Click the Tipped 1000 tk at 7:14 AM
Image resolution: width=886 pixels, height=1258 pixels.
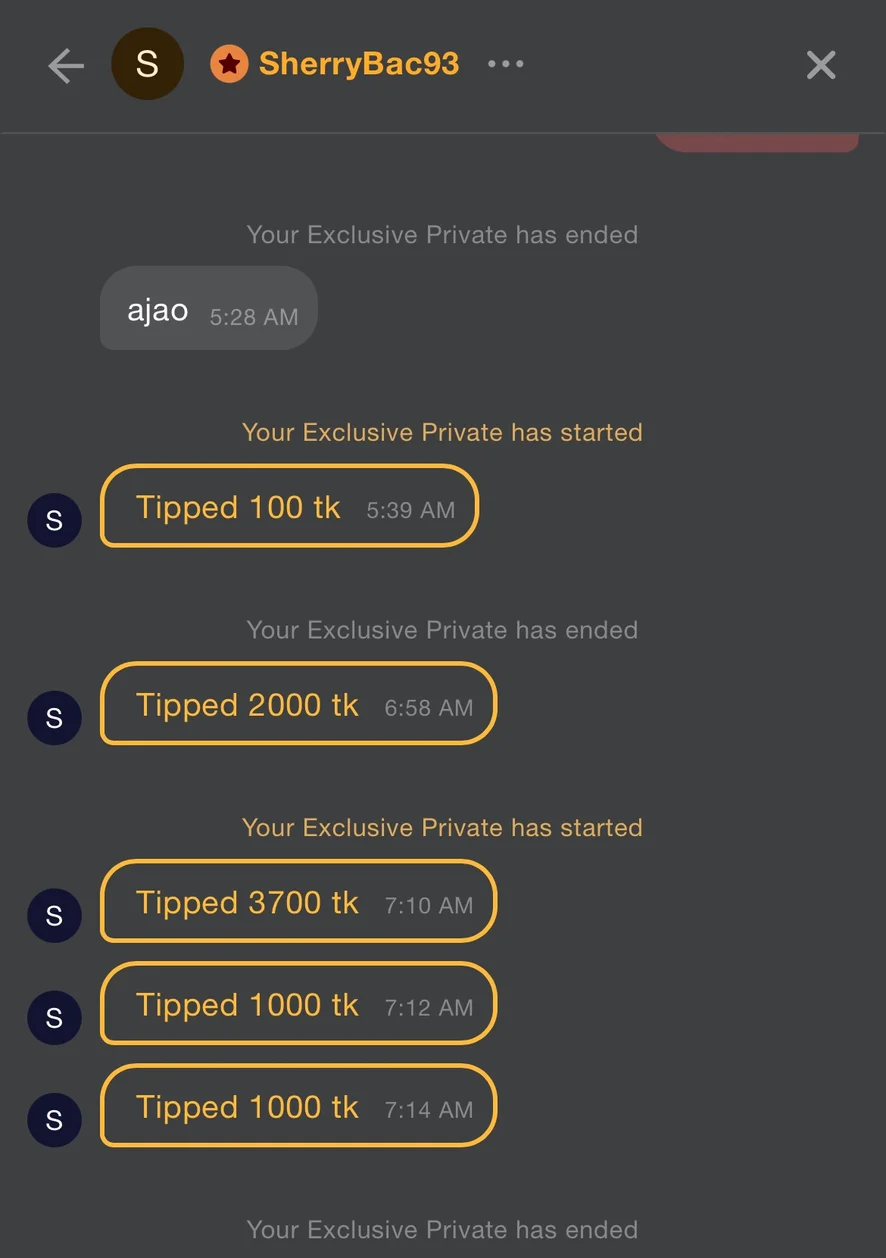pos(298,1107)
